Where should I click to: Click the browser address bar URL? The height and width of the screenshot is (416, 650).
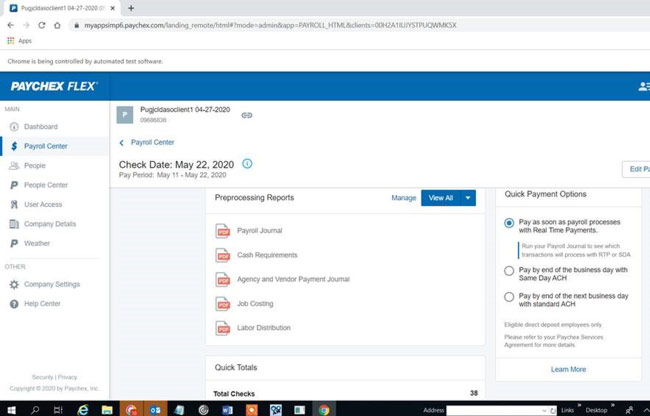[270, 25]
